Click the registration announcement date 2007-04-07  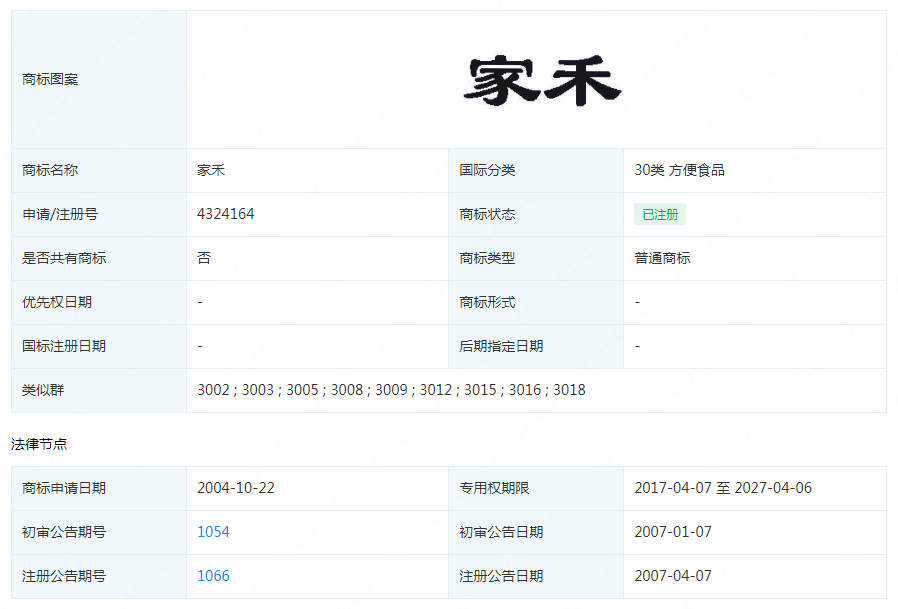[x=673, y=576]
